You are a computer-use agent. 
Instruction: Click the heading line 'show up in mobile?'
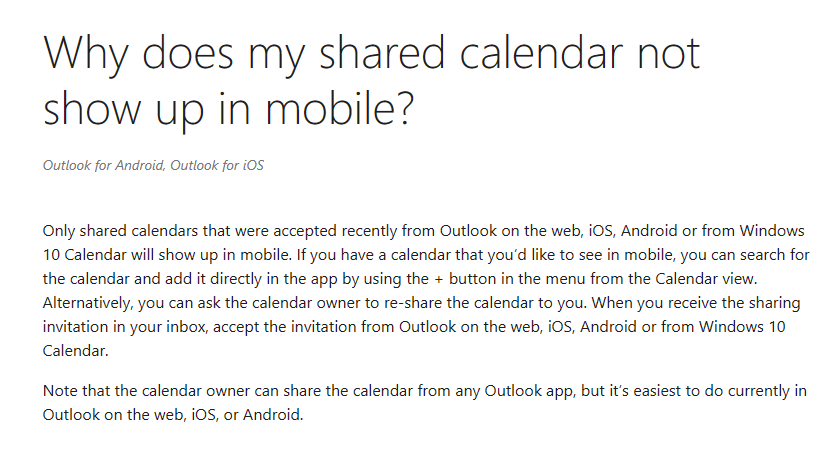pos(228,109)
